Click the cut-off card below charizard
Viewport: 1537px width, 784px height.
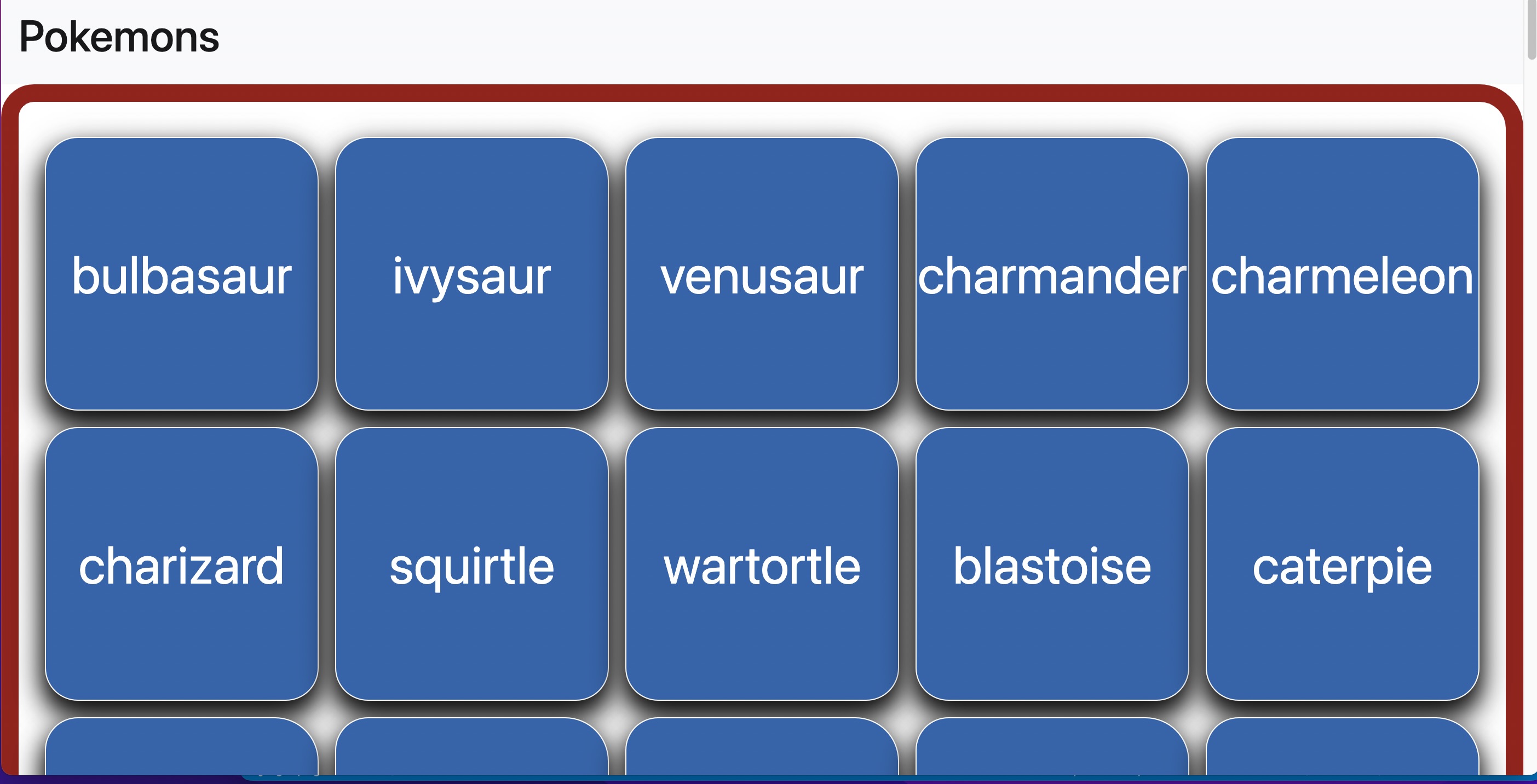181,746
